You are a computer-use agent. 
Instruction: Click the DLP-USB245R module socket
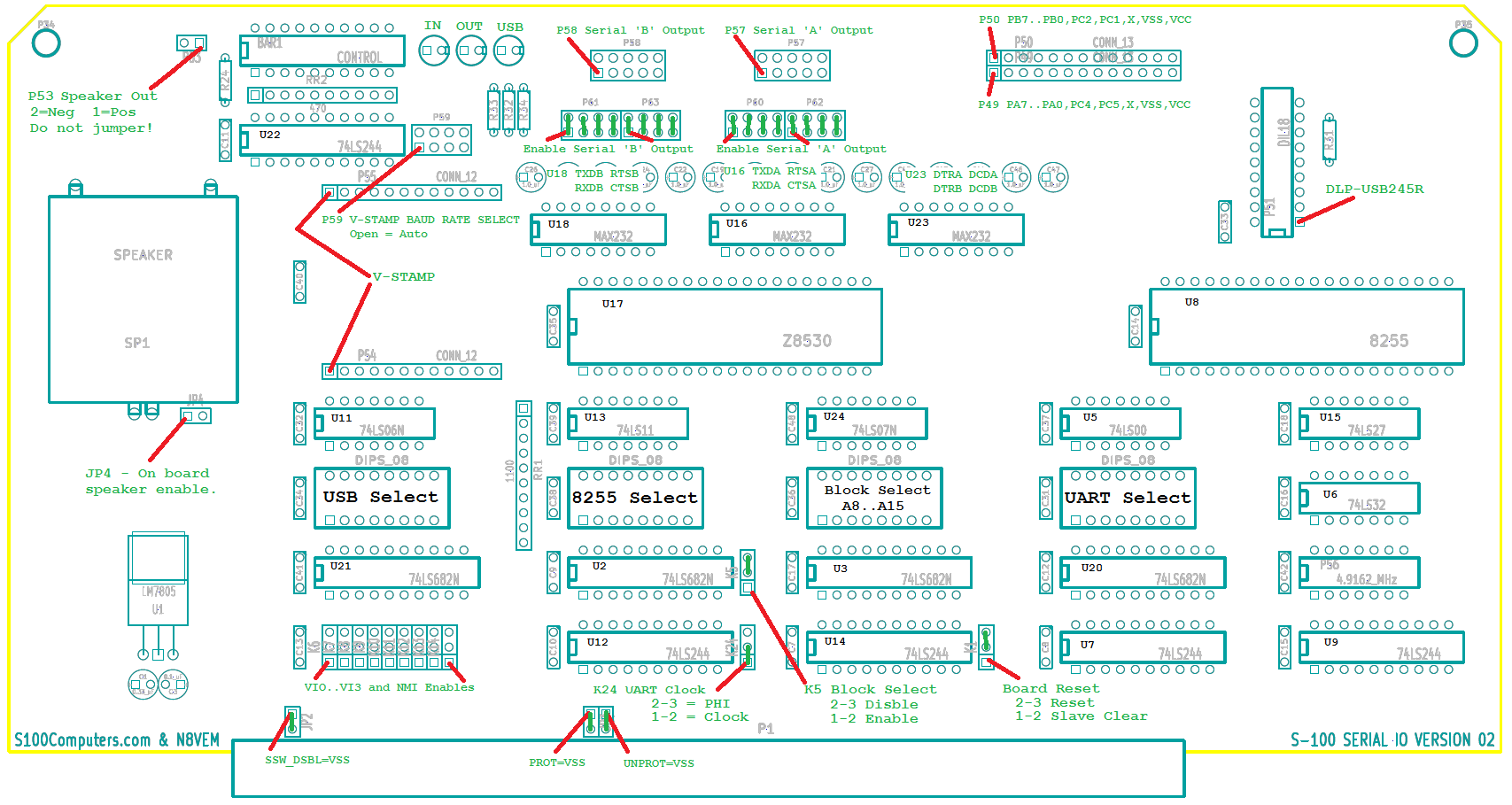coord(1276,161)
